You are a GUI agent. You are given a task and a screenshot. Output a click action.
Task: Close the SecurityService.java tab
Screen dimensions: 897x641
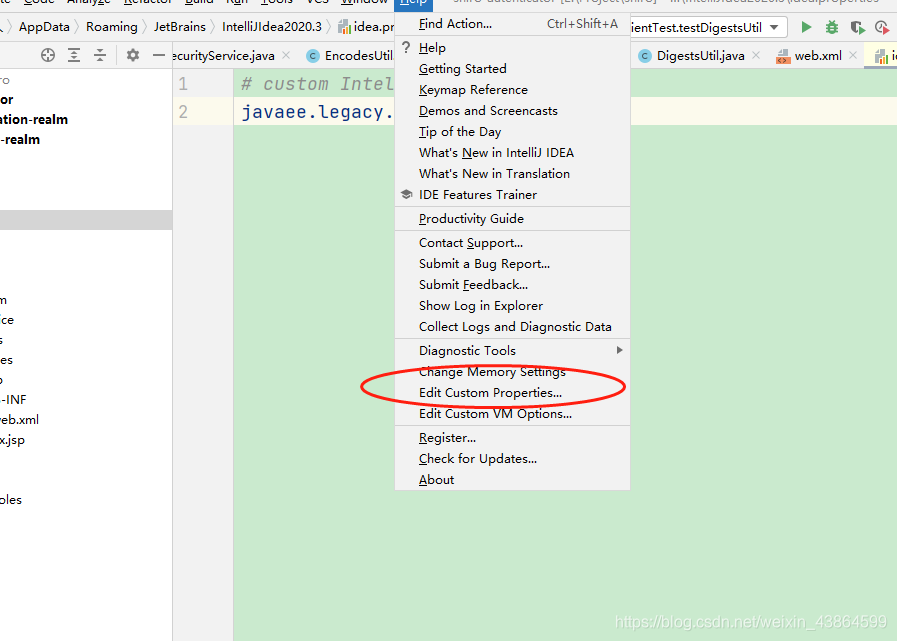286,55
